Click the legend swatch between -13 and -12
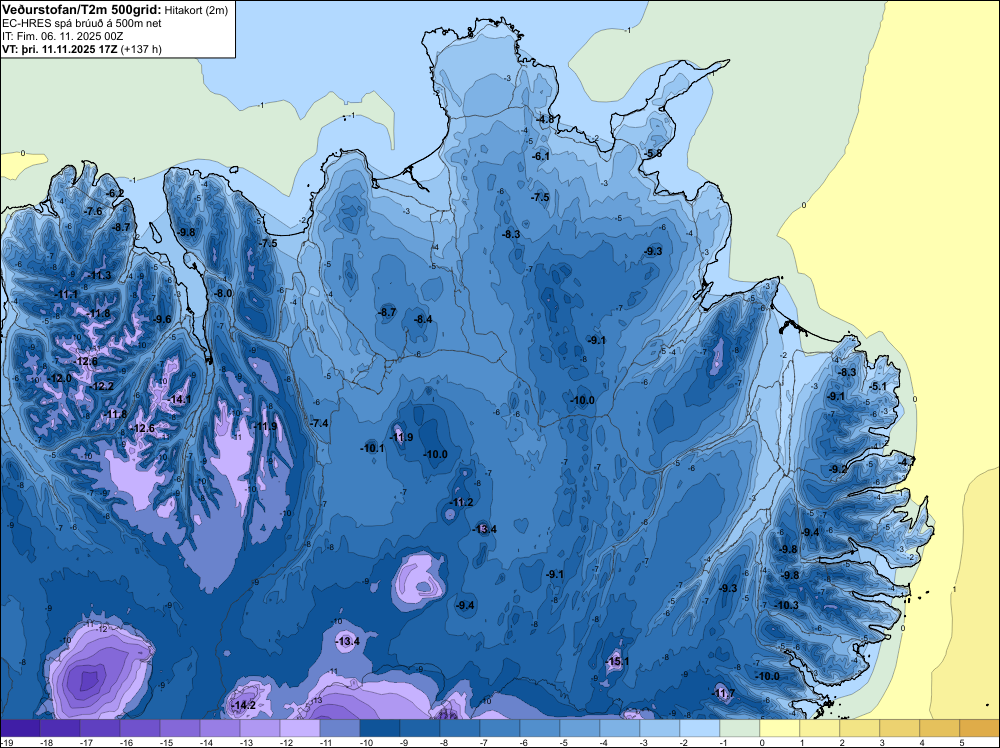This screenshot has height=748, width=1000. pyautogui.click(x=260, y=728)
